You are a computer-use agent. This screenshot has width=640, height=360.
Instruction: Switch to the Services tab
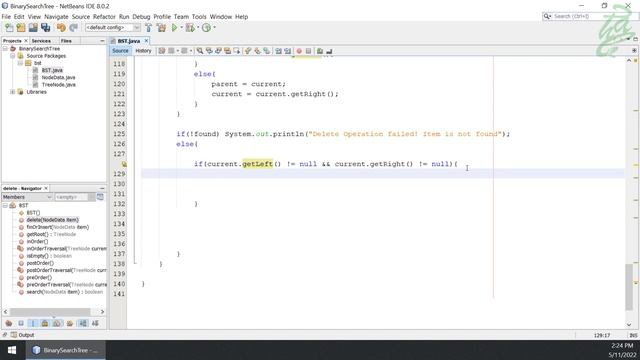[41, 41]
